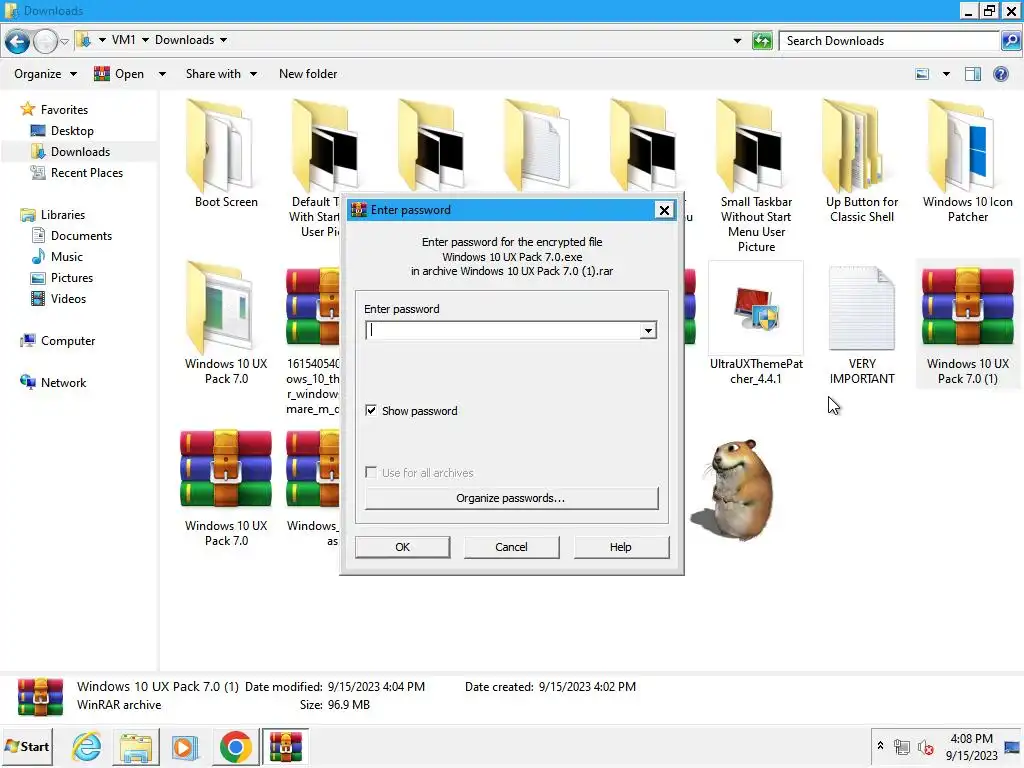Viewport: 1024px width, 768px height.
Task: Click the WinRAR taskbar icon
Action: (285, 746)
